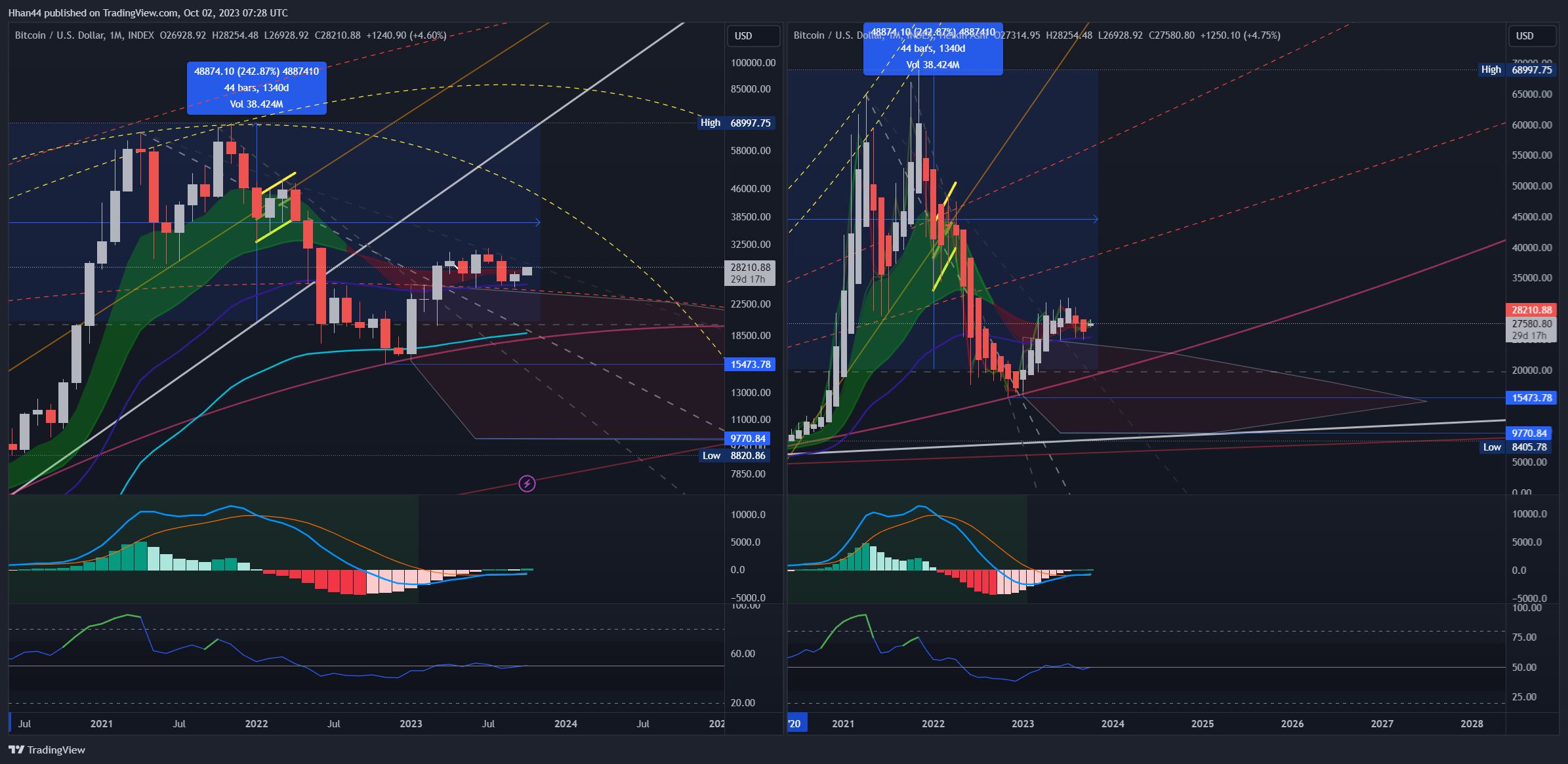1568x764 pixels.
Task: Click the blue horizontal arrow tip on left chart
Action: coord(538,223)
